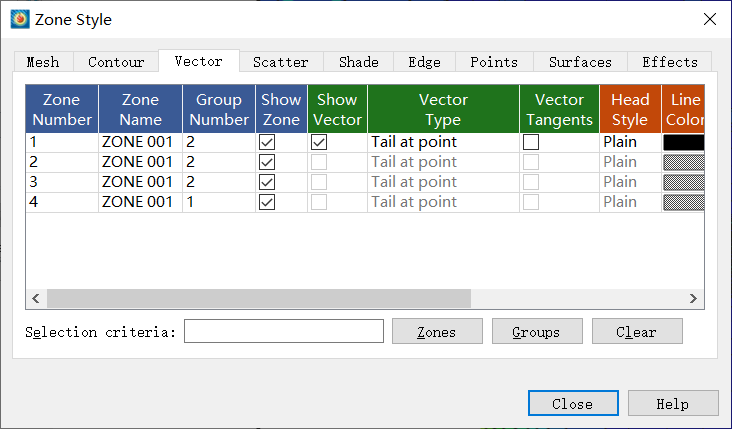Enable Show Vector for zone 4
Screen dimensions: 732x429
pyautogui.click(x=319, y=203)
